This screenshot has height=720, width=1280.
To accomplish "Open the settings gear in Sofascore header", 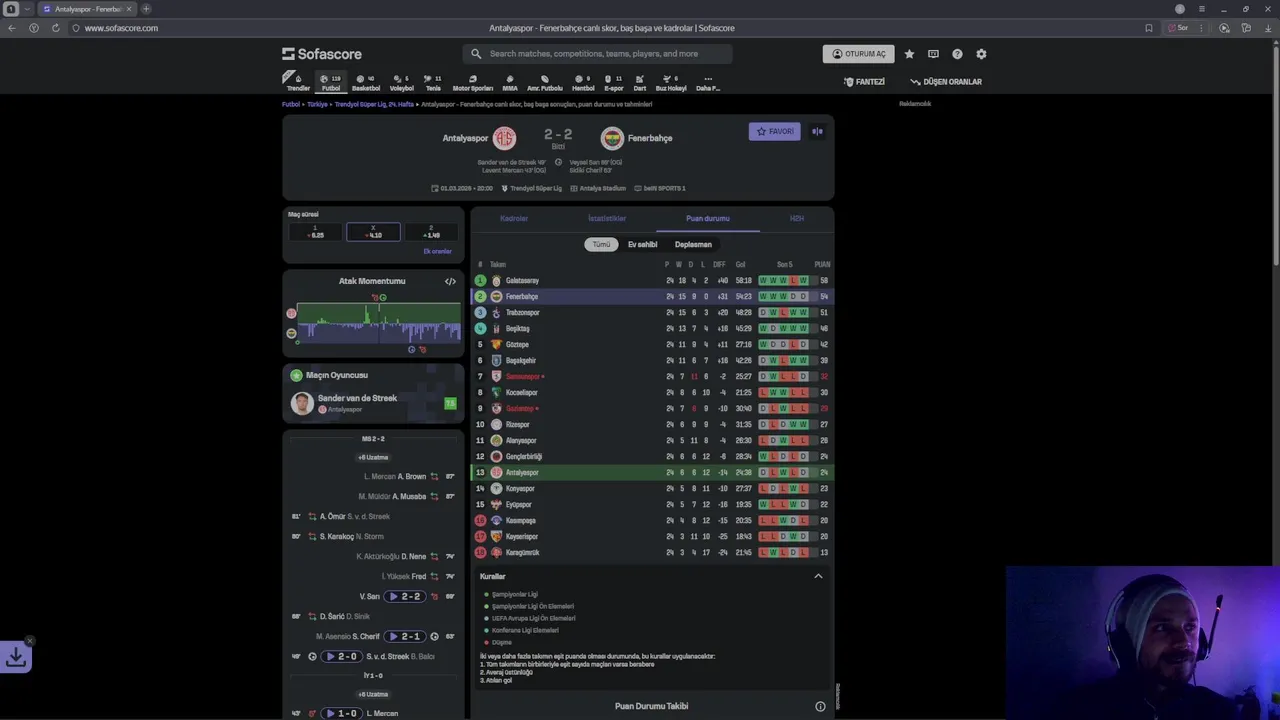I will [981, 54].
